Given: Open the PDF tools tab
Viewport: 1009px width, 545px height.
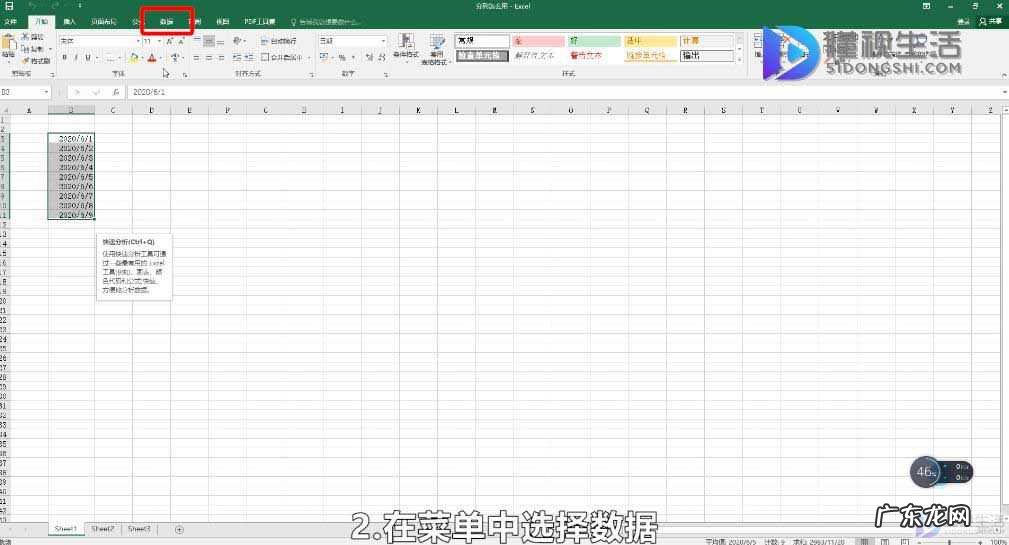Looking at the screenshot, I should pyautogui.click(x=259, y=22).
